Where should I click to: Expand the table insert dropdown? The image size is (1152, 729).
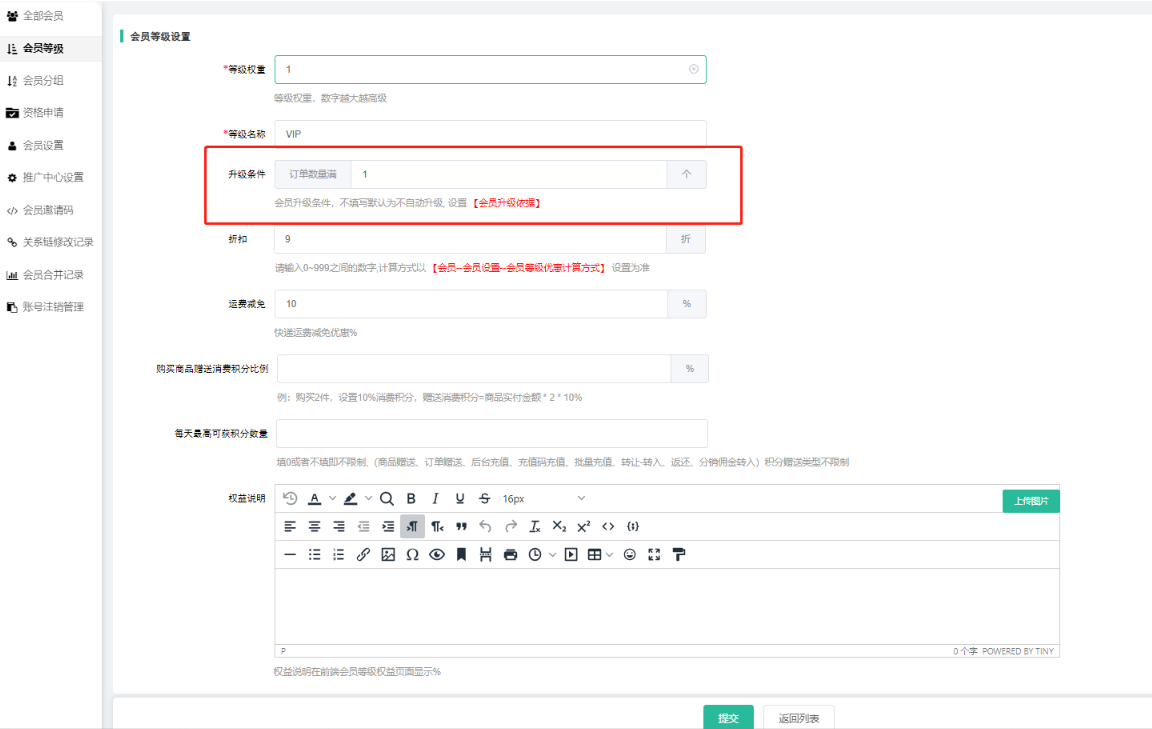(x=610, y=555)
